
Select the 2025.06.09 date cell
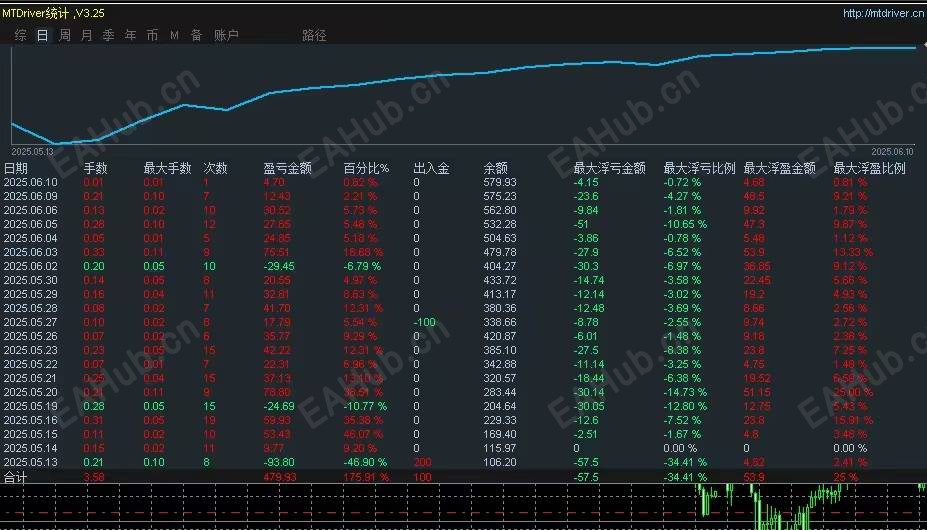click(31, 196)
